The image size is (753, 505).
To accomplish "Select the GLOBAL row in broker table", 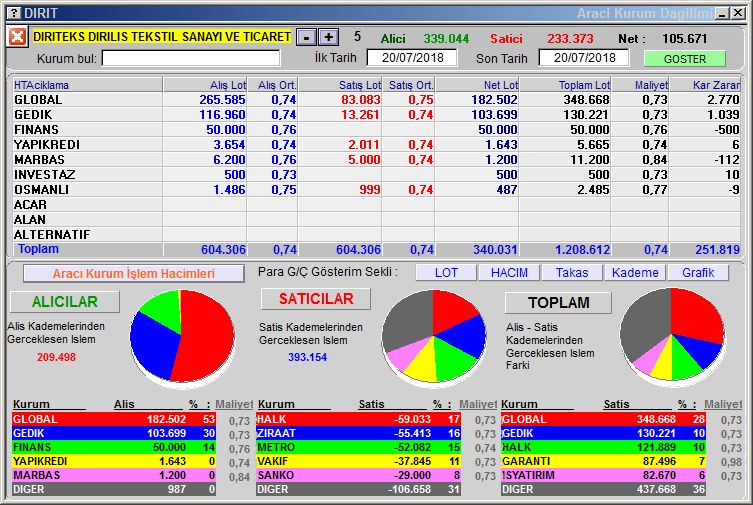I will (x=376, y=100).
